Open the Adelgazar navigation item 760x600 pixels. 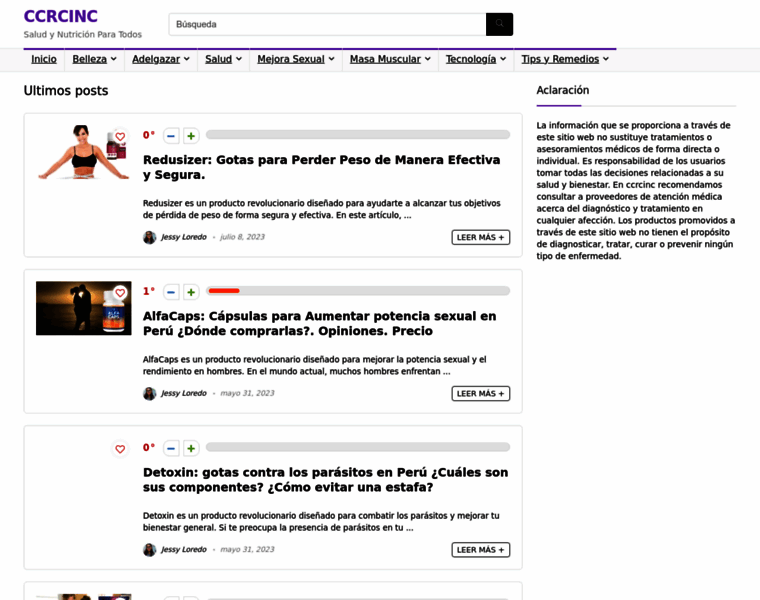156,59
